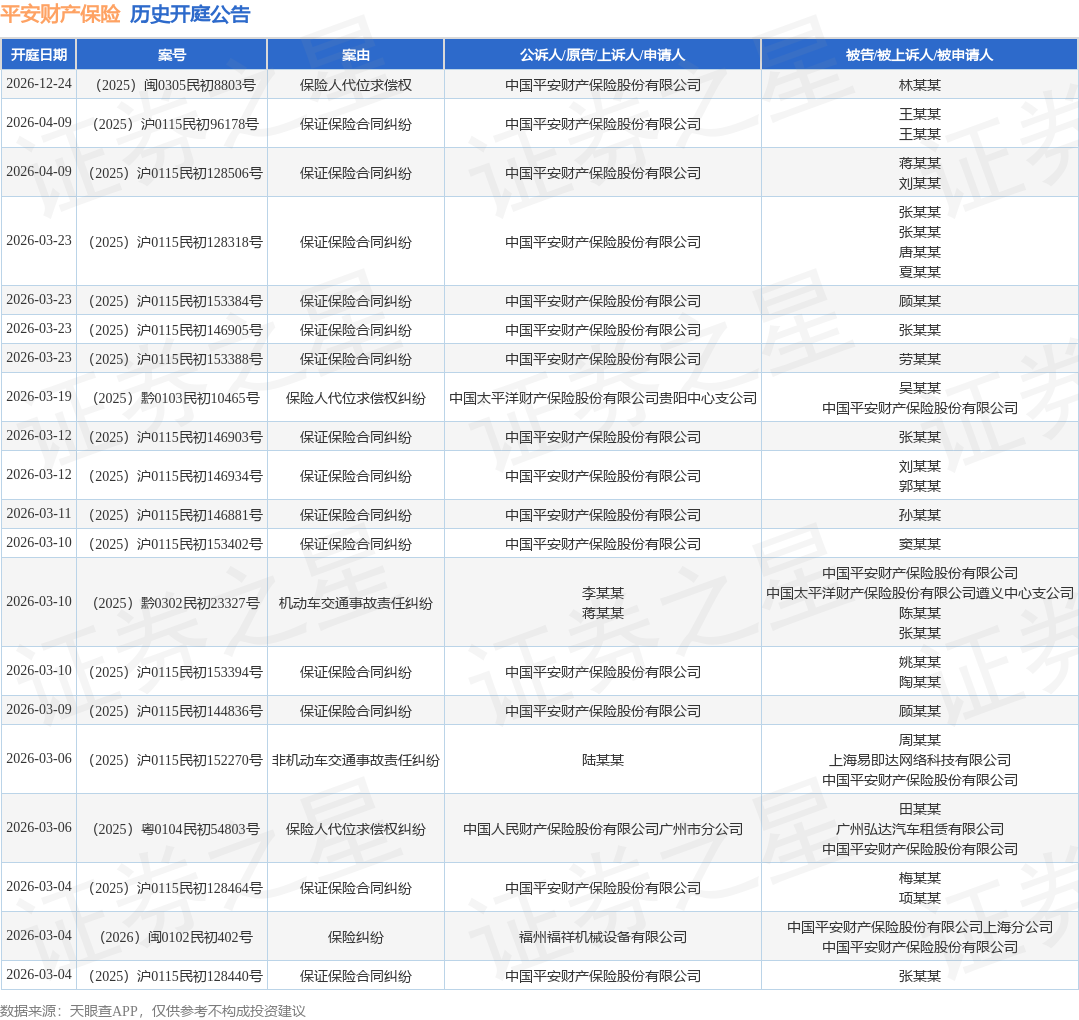Image resolution: width=1079 pixels, height=1020 pixels.
Task: Click the 案由 column header
Action: (x=356, y=54)
